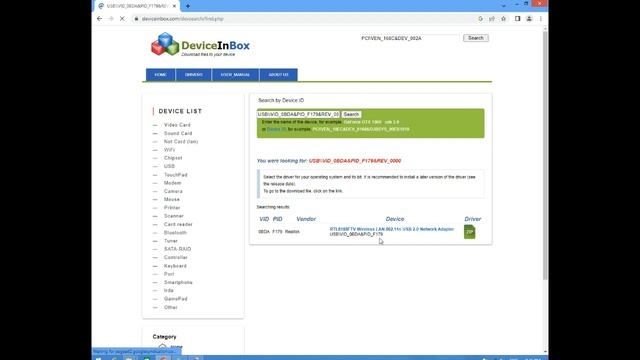This screenshot has width=640, height=360.
Task: Click the DeviceInBox logo
Action: (200, 44)
